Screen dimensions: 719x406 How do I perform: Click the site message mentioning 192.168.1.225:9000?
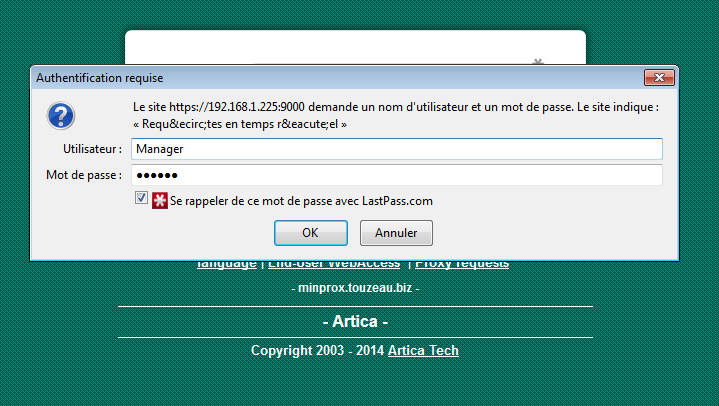pyautogui.click(x=396, y=106)
